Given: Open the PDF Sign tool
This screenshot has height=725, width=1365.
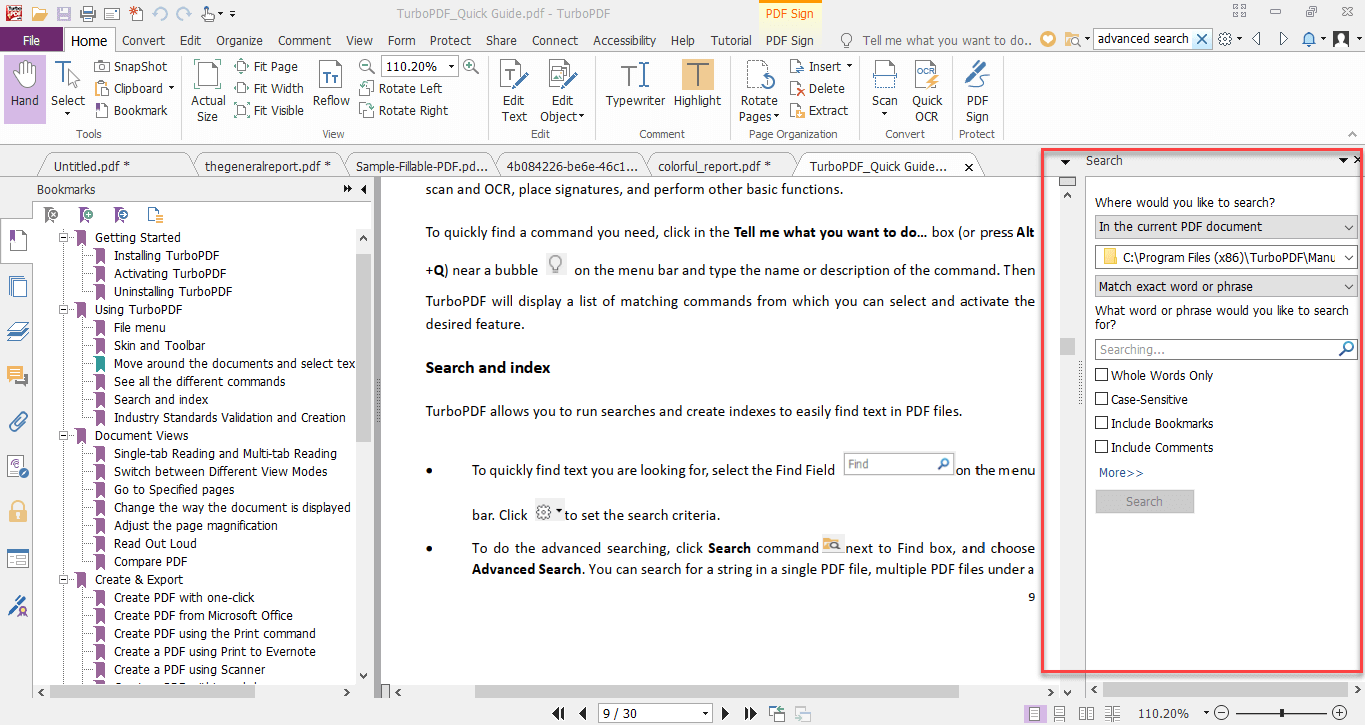Looking at the screenshot, I should pos(977,90).
